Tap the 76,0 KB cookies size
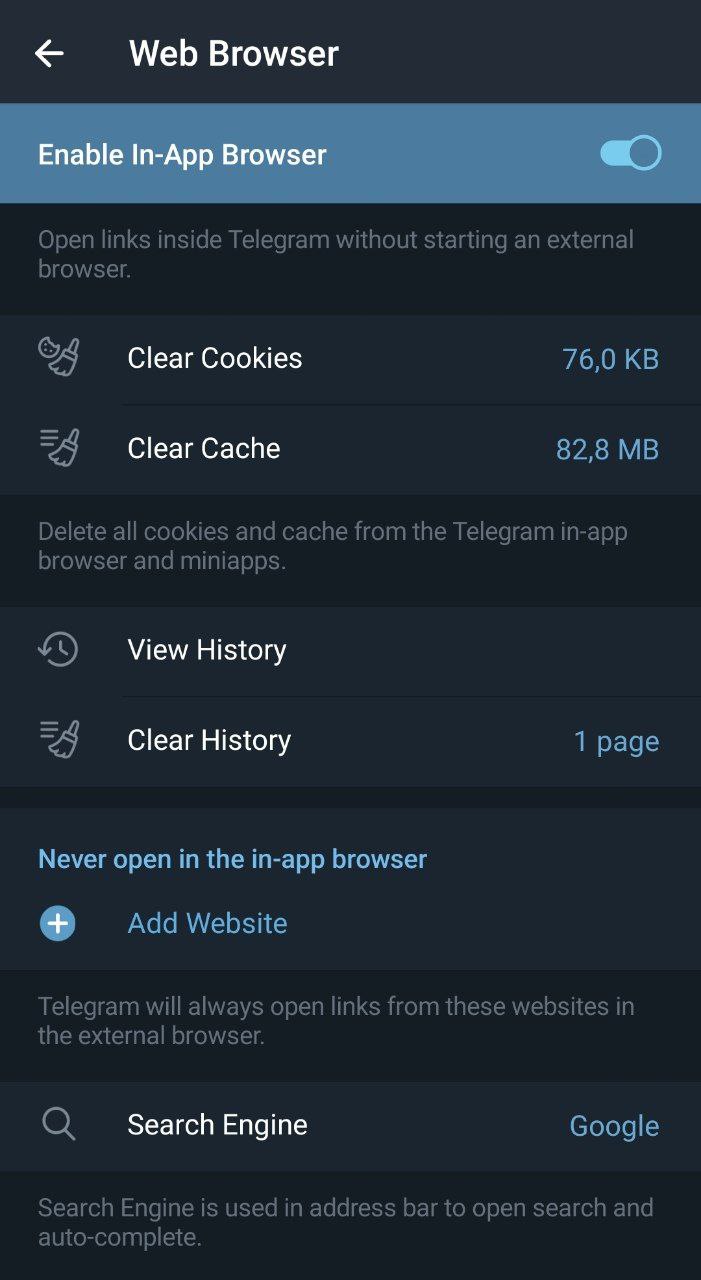Viewport: 701px width, 1280px height. point(610,359)
